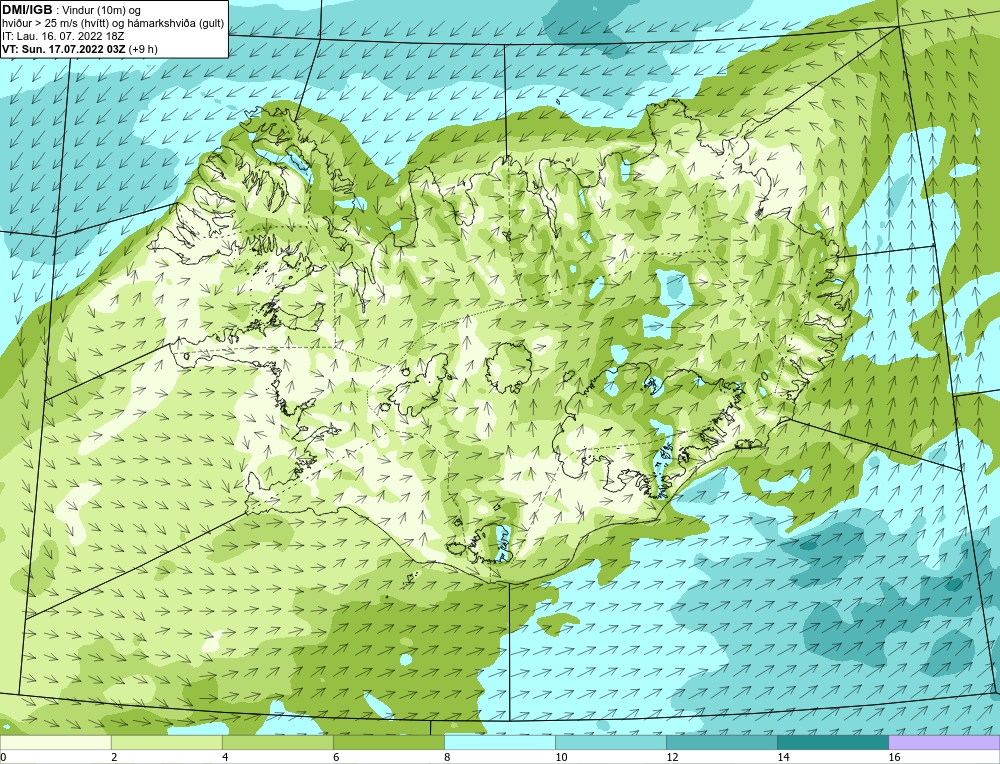Click the 'IT: Lau. 16. 07. 2022 18Z' line
This screenshot has height=764, width=1000.
coord(63,36)
